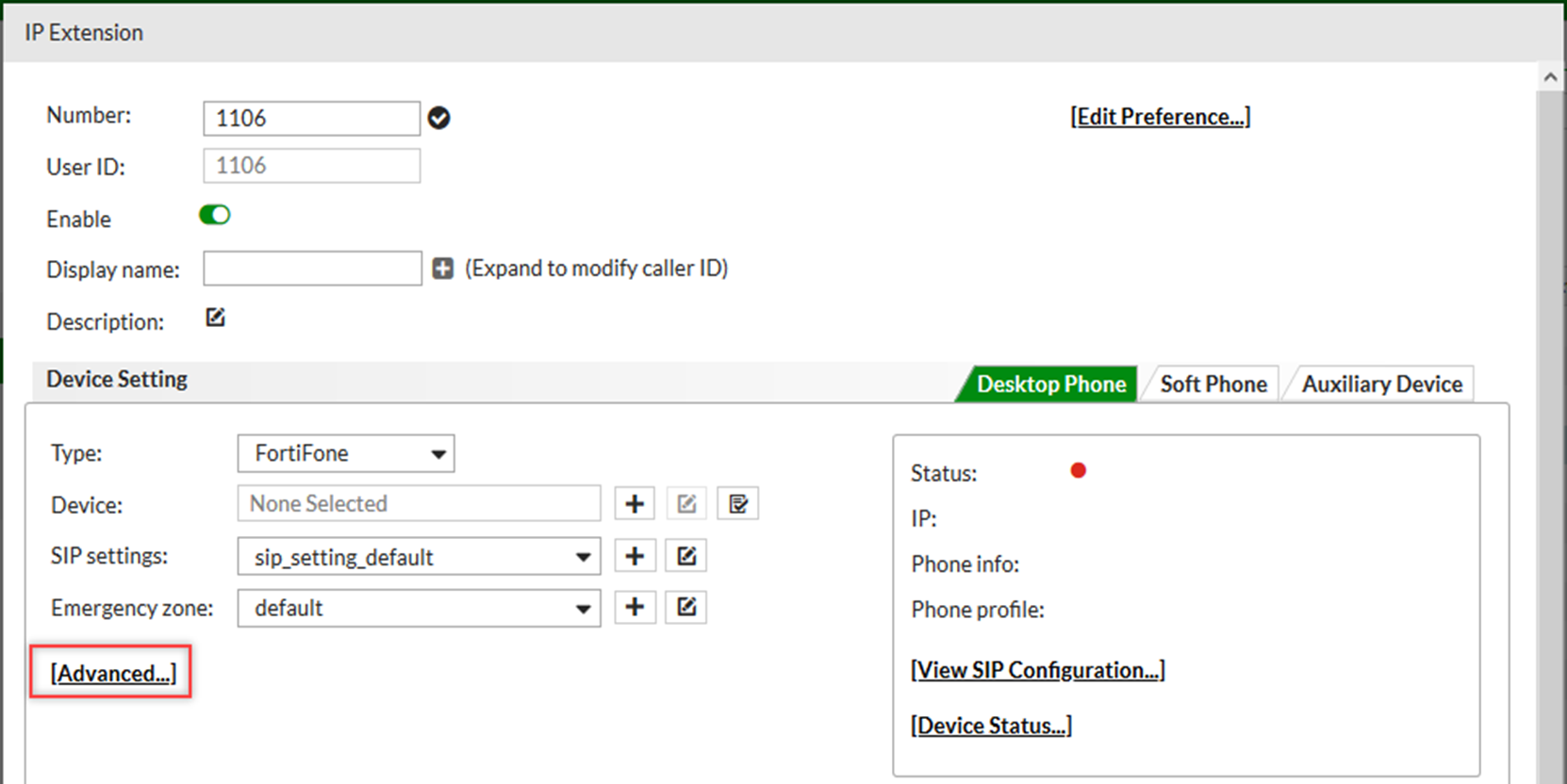The height and width of the screenshot is (784, 1567).
Task: Open Edit Preference link
Action: [x=1160, y=117]
